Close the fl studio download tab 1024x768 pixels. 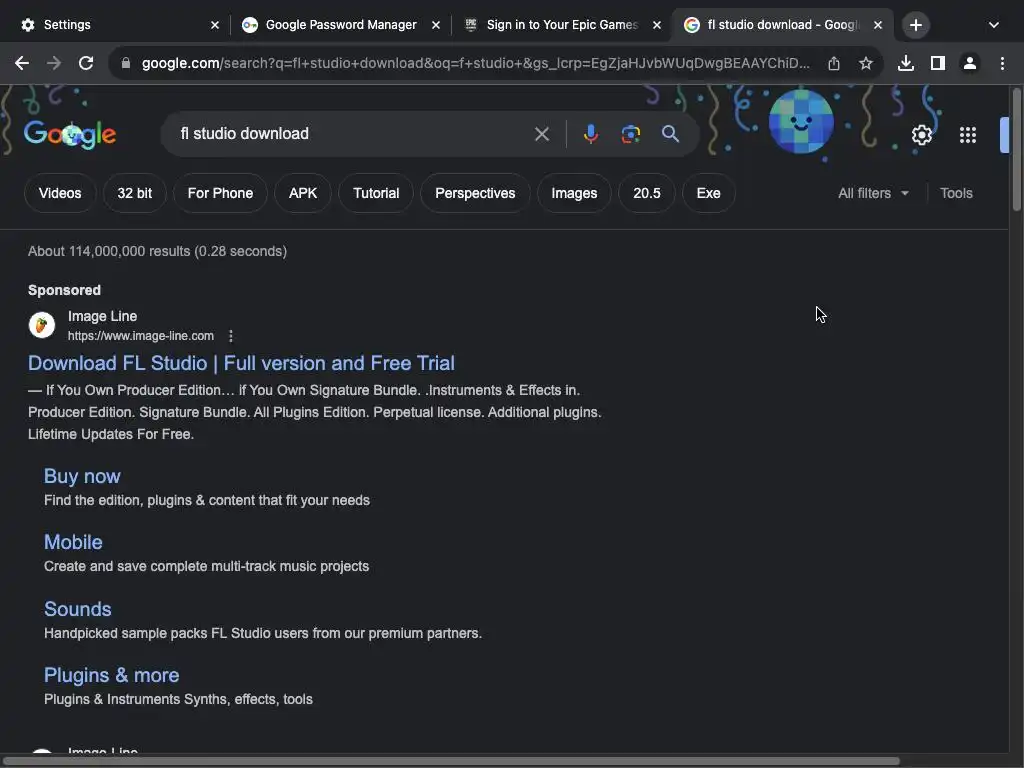pyautogui.click(x=878, y=25)
